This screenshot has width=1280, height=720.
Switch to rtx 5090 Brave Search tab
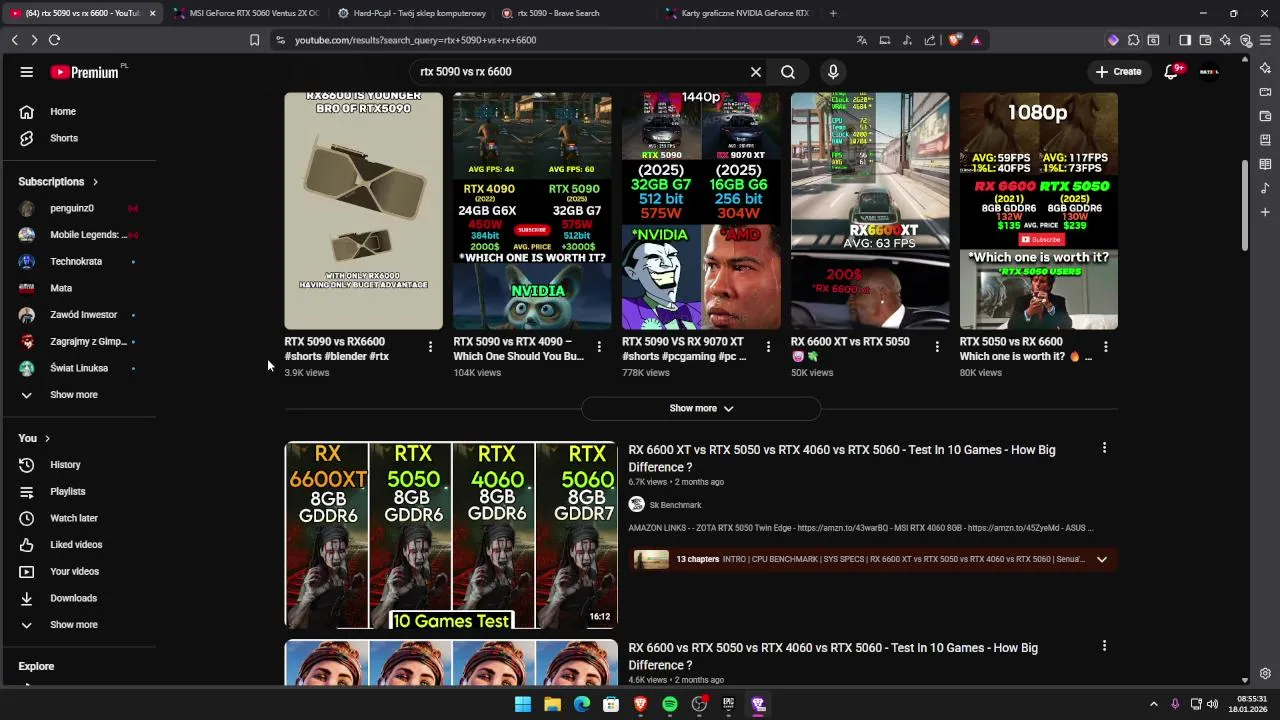click(575, 13)
